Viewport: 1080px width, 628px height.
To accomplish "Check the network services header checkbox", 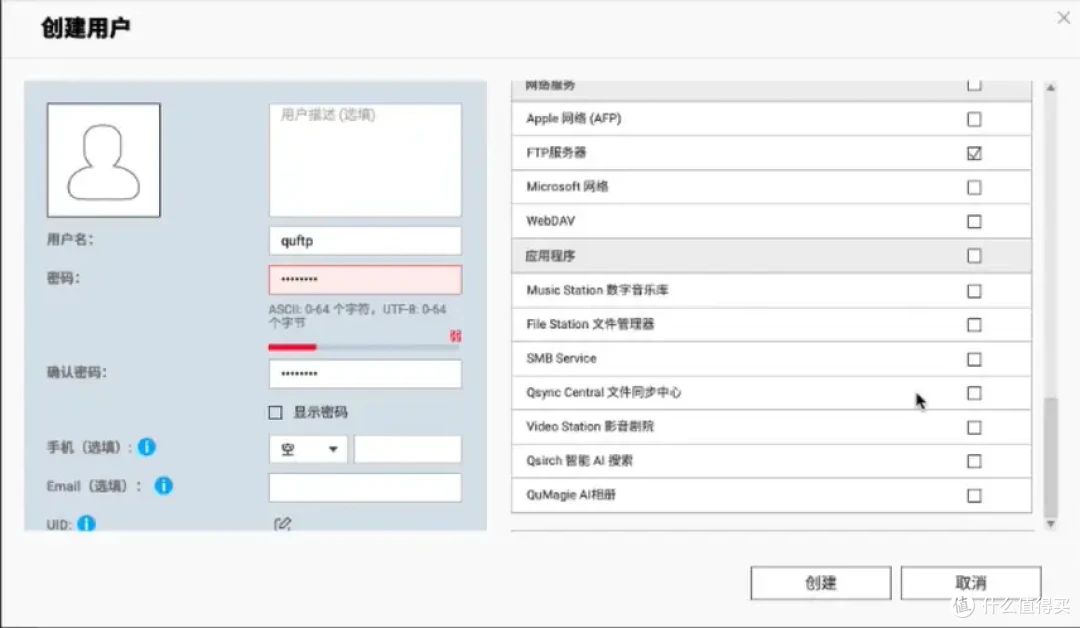I will [x=974, y=85].
